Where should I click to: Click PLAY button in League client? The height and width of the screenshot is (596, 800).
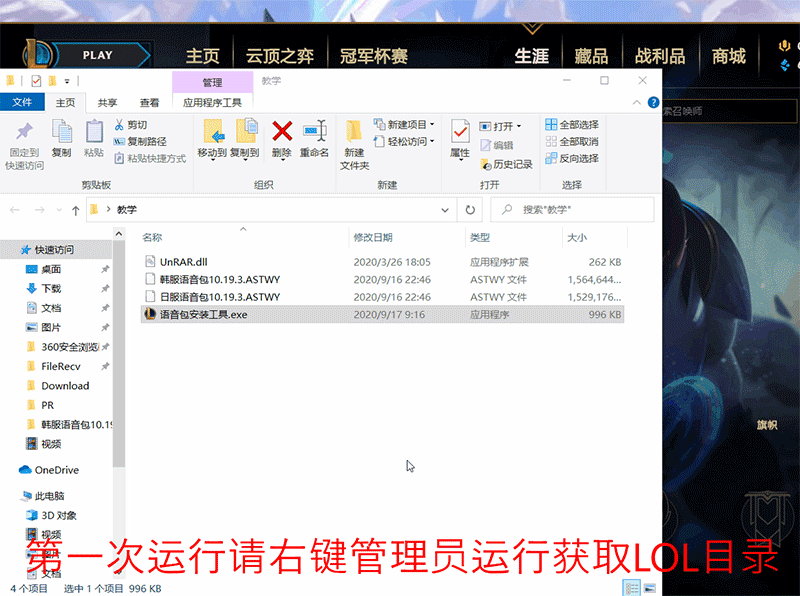[x=97, y=55]
